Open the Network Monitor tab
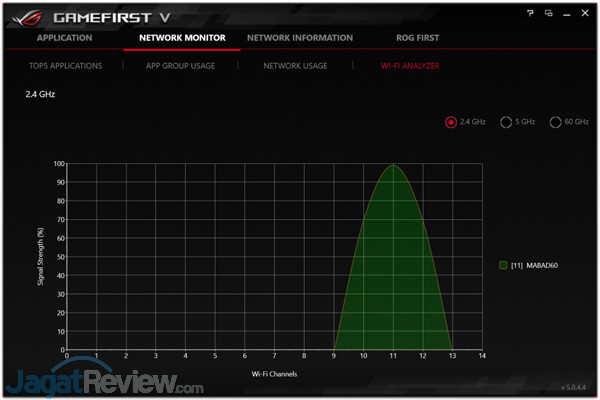600x400 pixels. (x=182, y=38)
